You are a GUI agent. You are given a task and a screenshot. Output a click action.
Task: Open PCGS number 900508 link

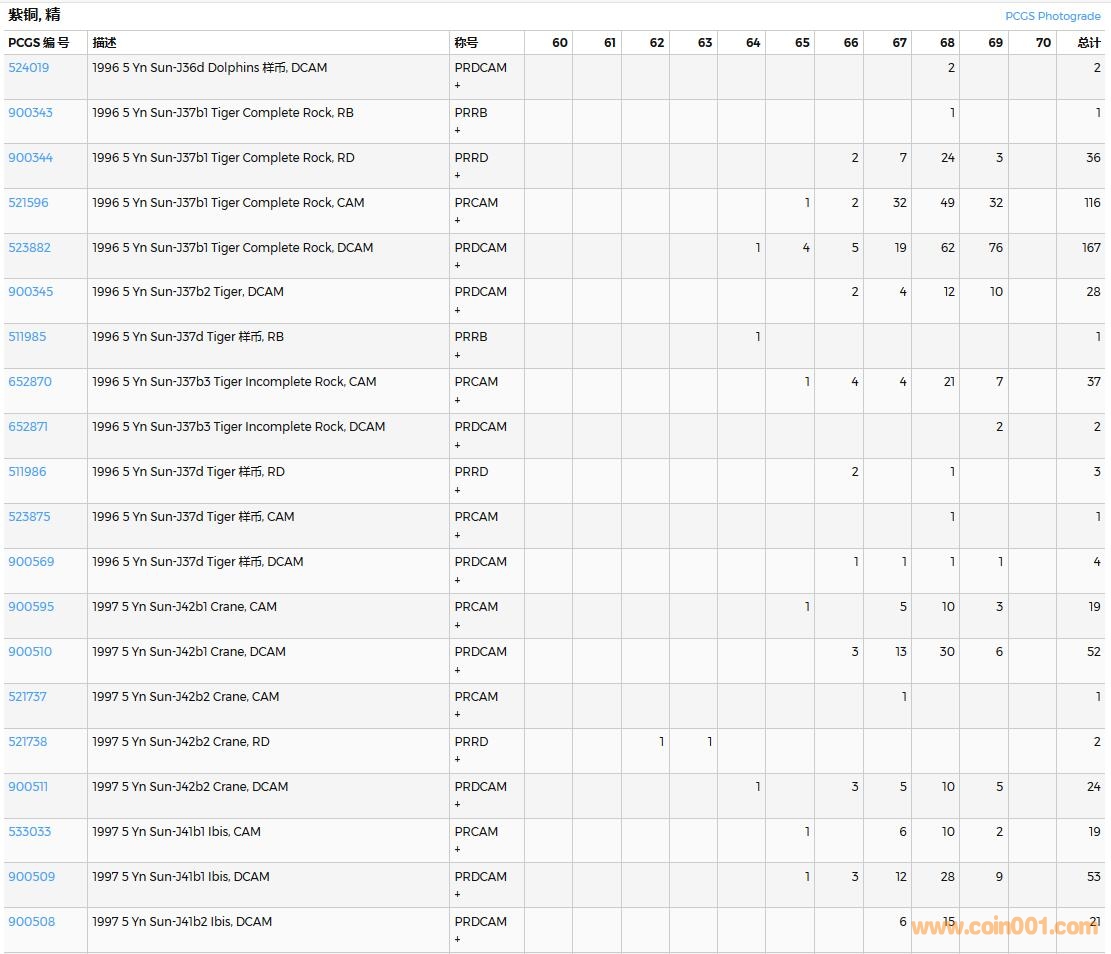(x=31, y=922)
